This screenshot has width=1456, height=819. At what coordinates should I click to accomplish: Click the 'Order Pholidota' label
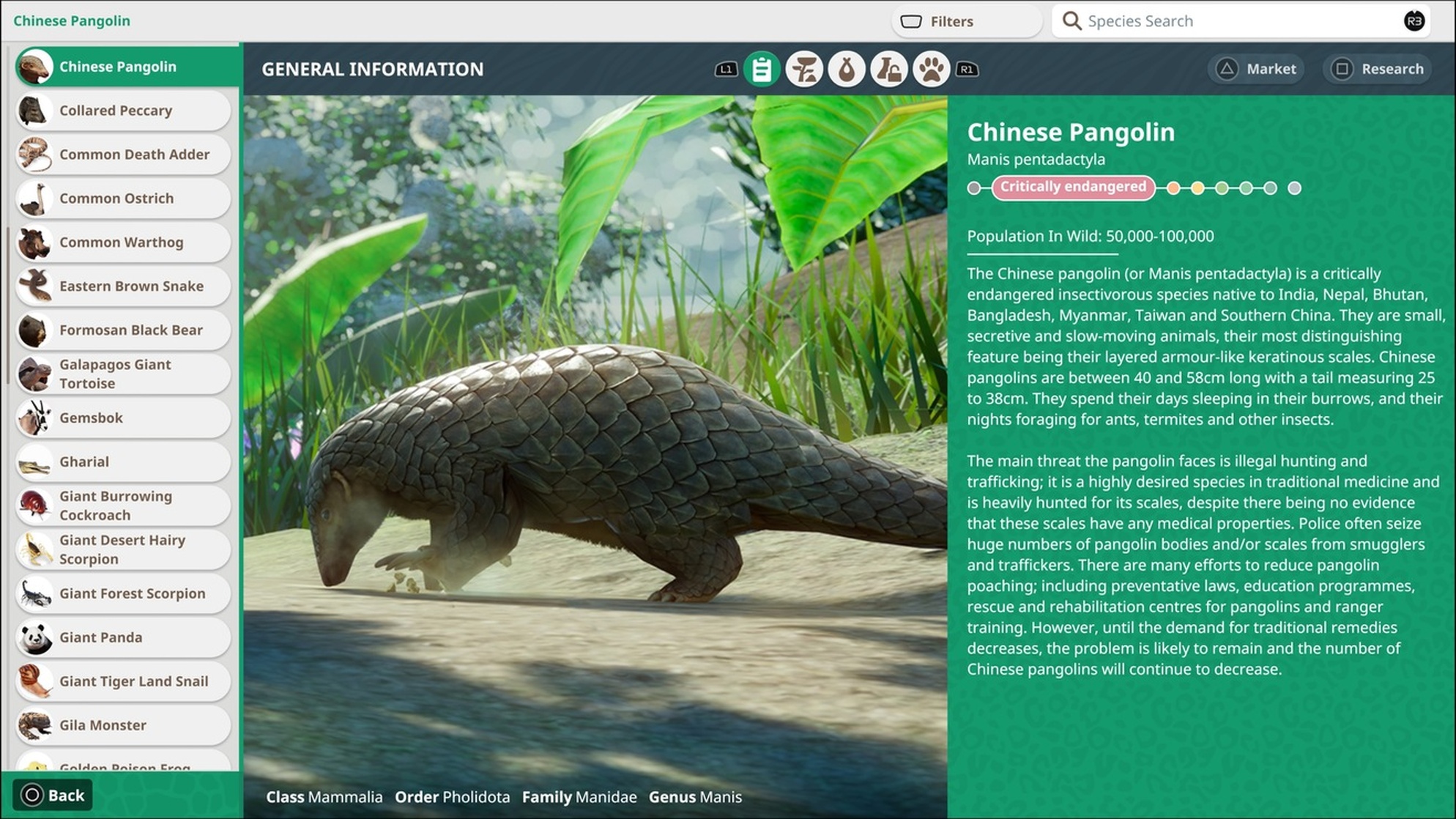pyautogui.click(x=452, y=797)
